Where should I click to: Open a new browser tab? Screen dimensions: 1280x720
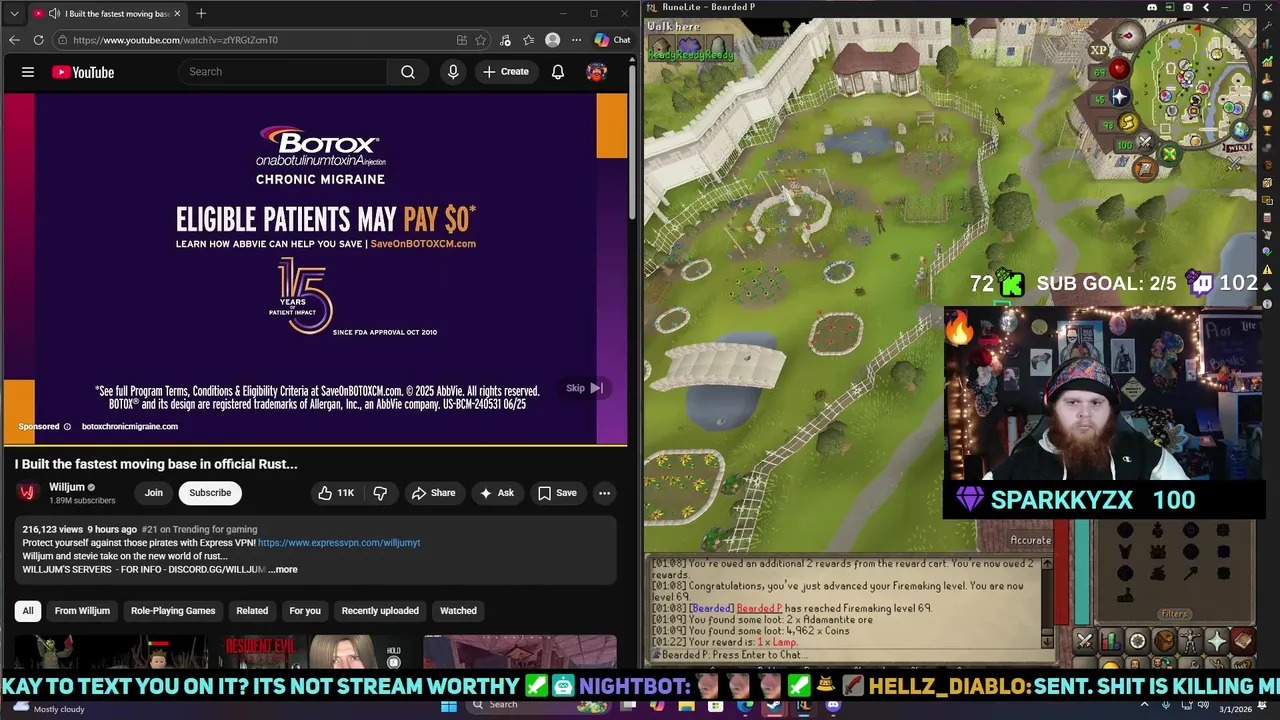click(201, 13)
